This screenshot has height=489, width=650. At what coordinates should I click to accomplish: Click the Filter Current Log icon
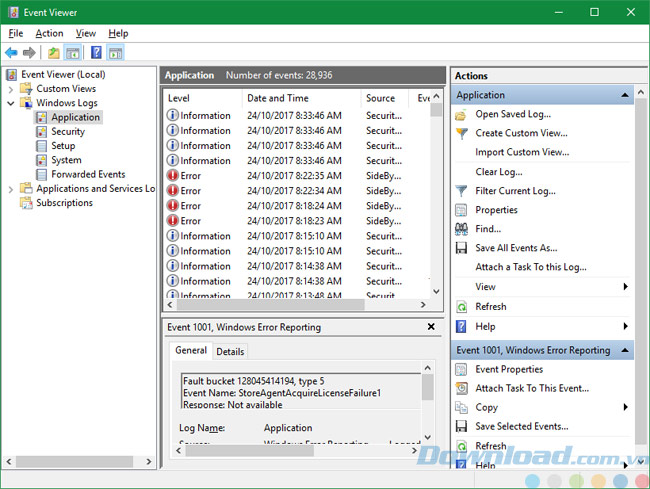click(461, 190)
